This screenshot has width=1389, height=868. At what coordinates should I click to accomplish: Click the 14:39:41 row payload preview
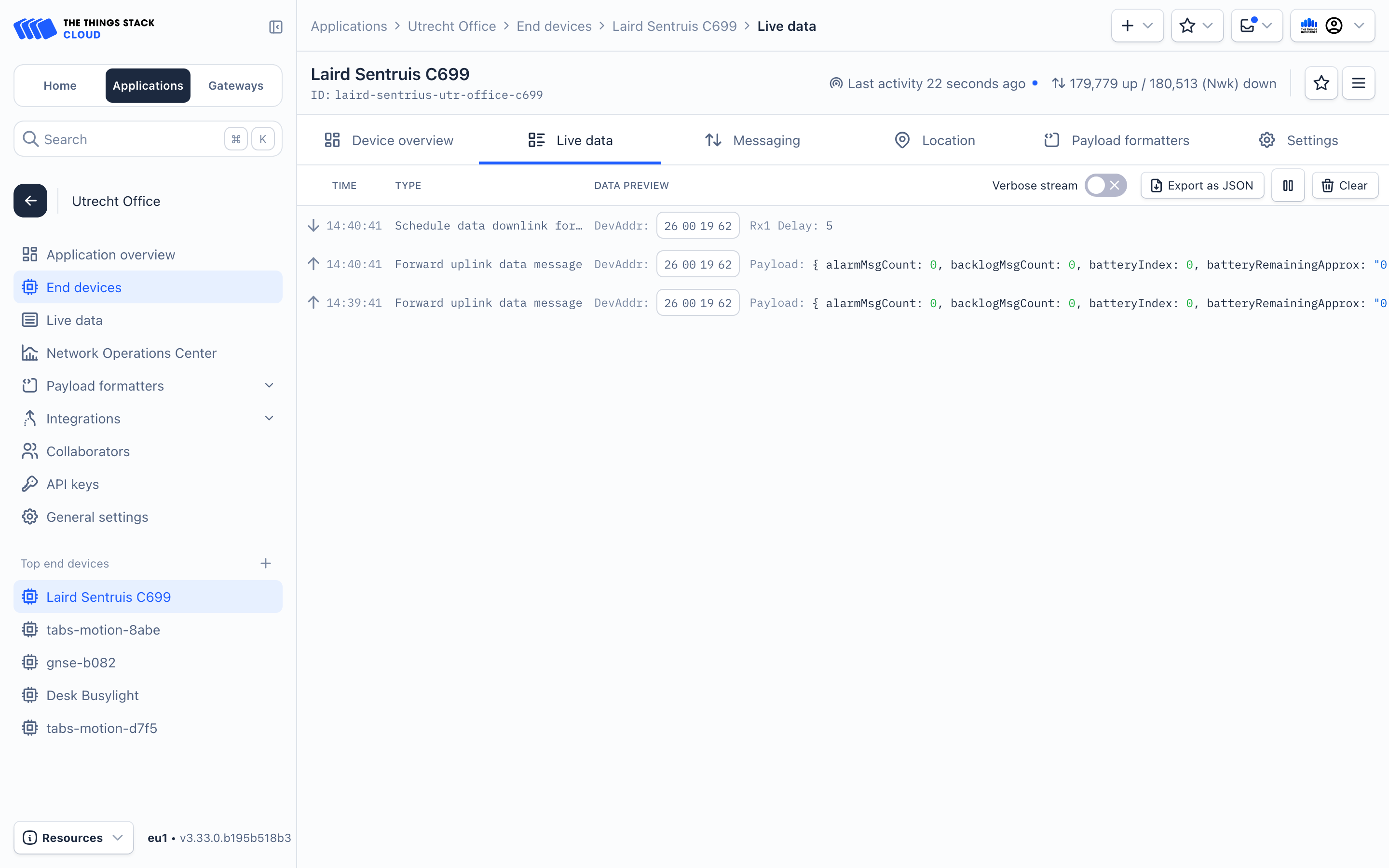(x=1068, y=303)
